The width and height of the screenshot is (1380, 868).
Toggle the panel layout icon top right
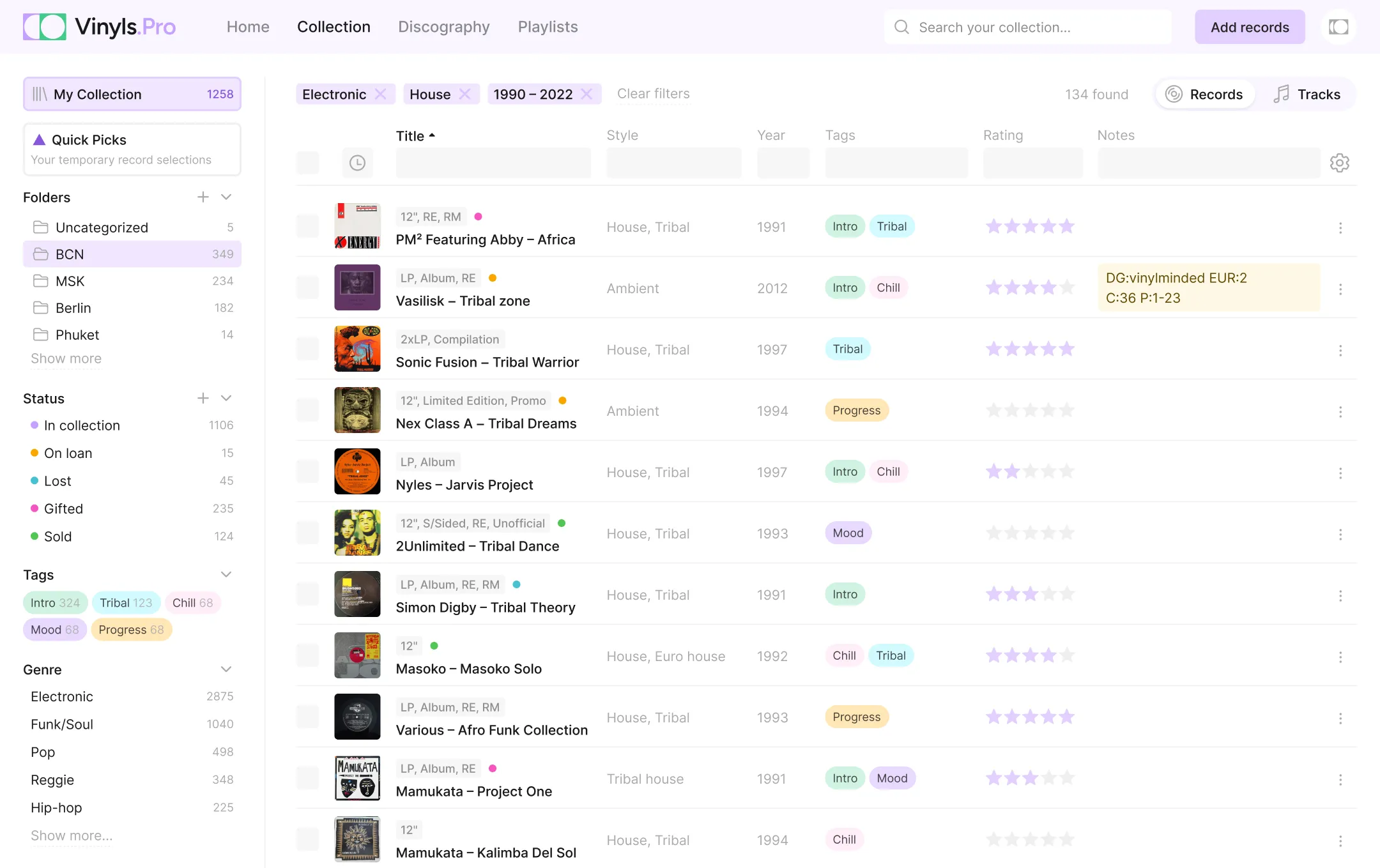tap(1338, 27)
